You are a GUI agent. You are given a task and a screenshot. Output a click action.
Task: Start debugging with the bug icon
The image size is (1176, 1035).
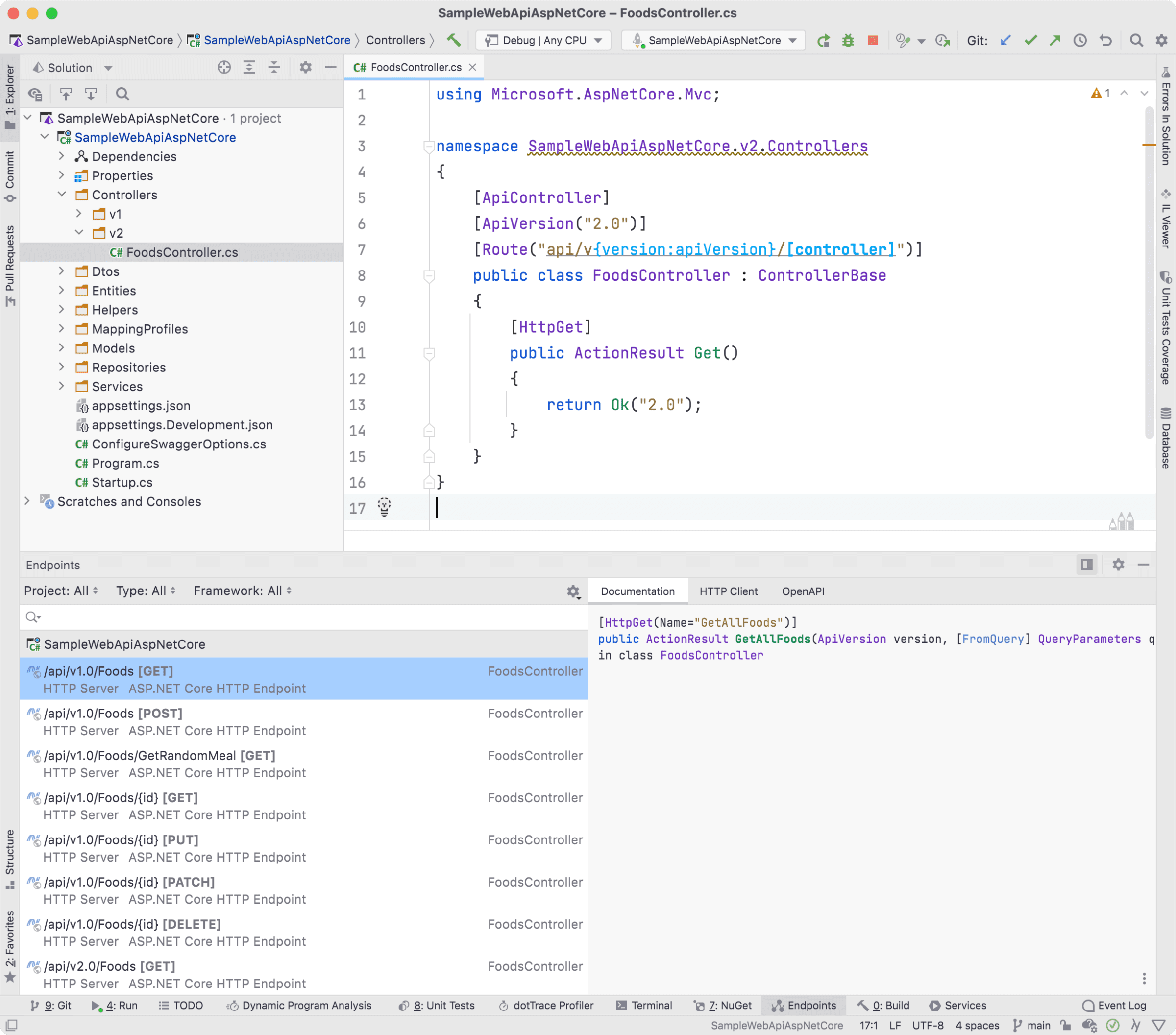848,40
